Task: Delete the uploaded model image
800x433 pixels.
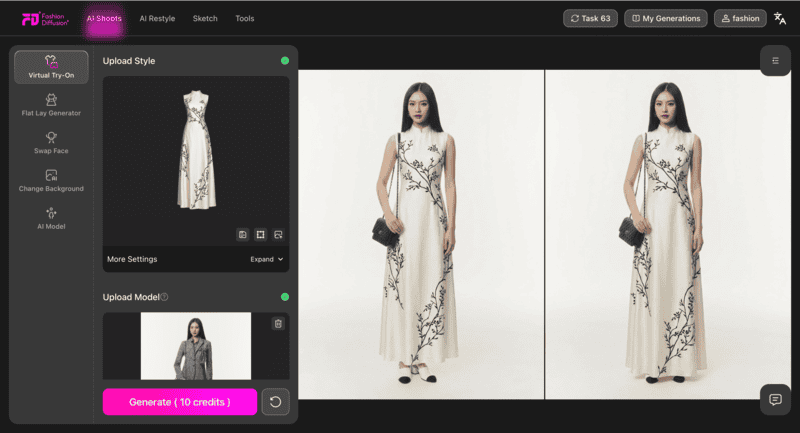Action: pyautogui.click(x=278, y=323)
